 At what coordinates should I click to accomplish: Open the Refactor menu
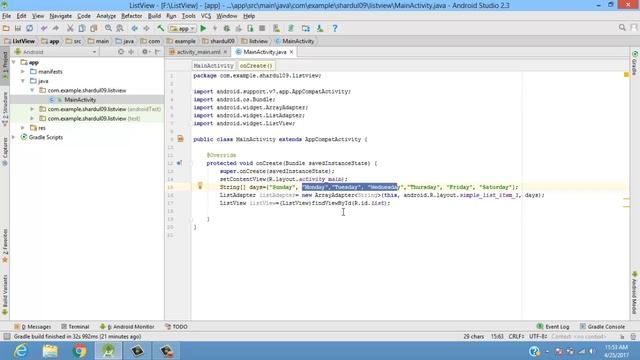pos(131,16)
